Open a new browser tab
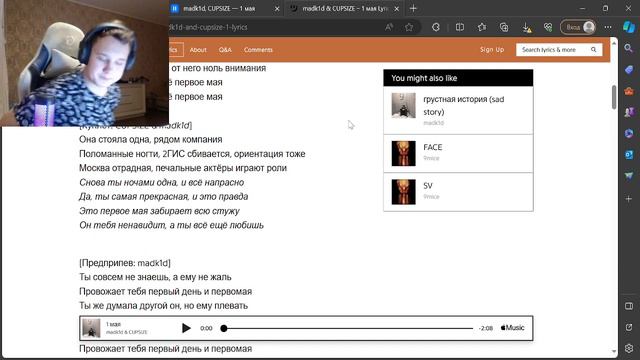Viewport: 640px width, 360px height. click(413, 8)
